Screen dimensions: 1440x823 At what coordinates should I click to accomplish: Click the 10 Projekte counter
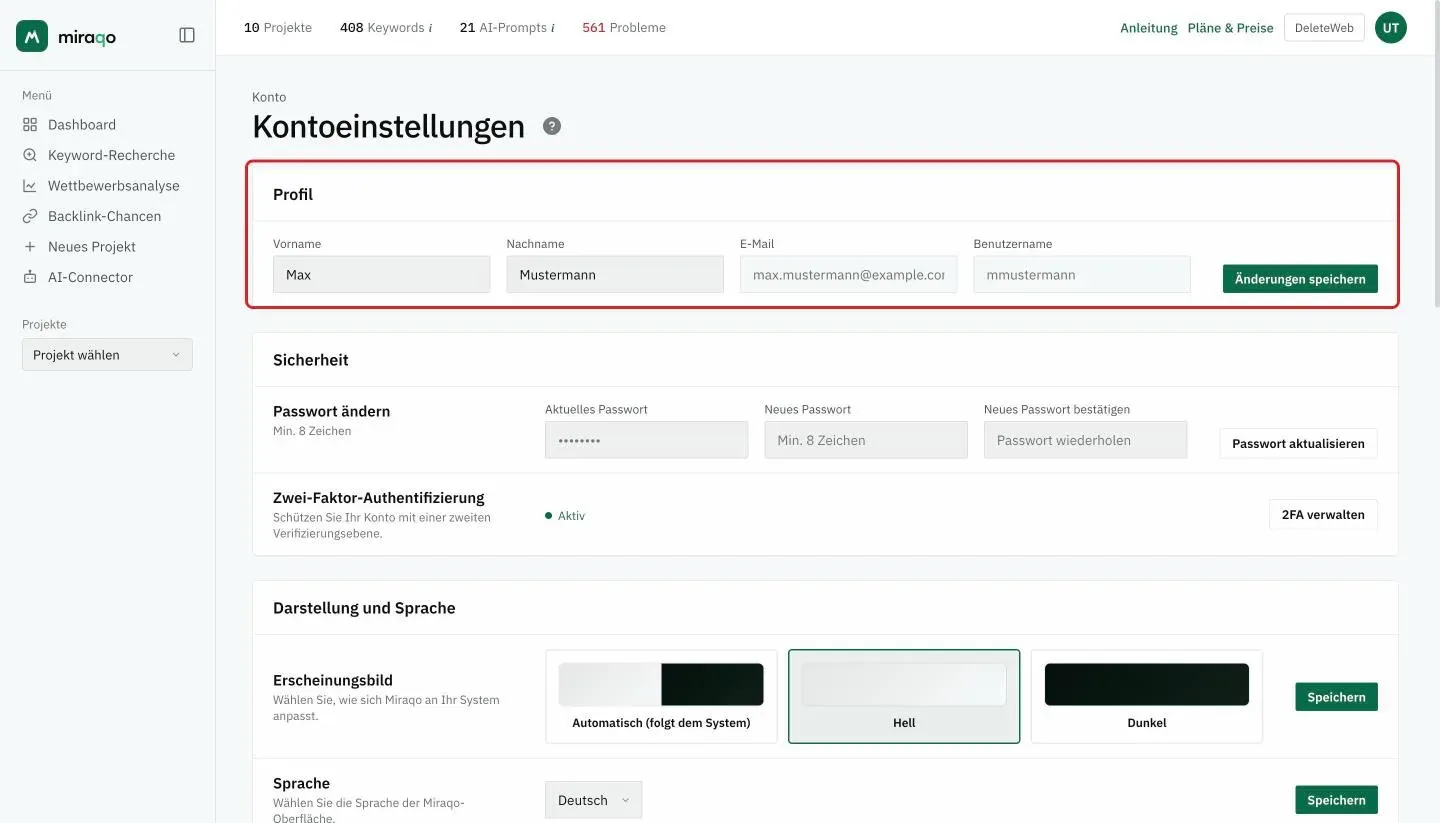click(278, 28)
